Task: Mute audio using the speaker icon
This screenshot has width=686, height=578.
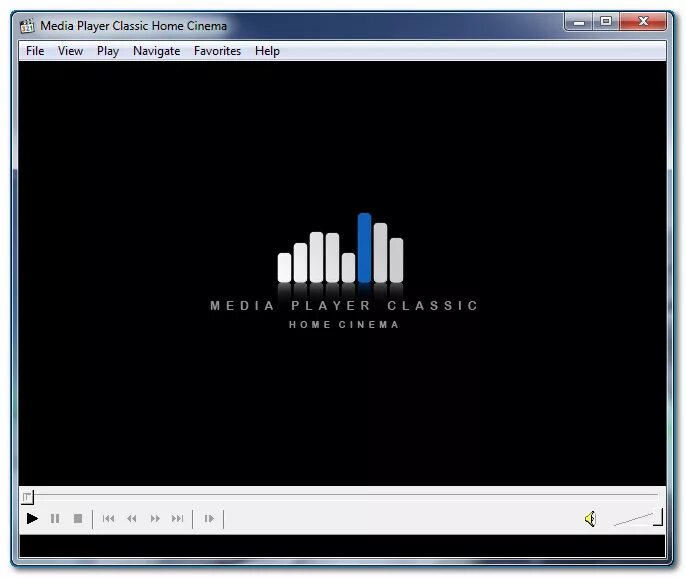Action: (x=590, y=519)
